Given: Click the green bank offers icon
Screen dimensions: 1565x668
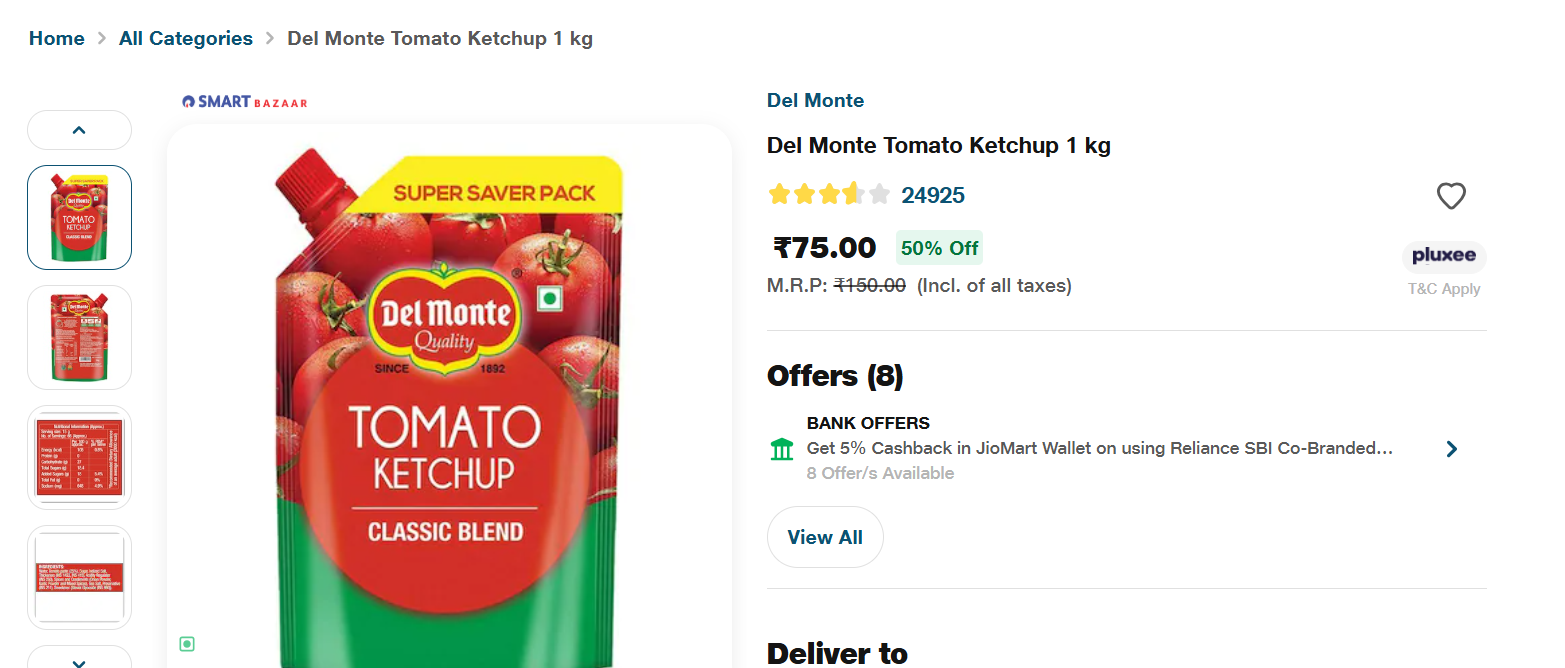Looking at the screenshot, I should tap(782, 449).
